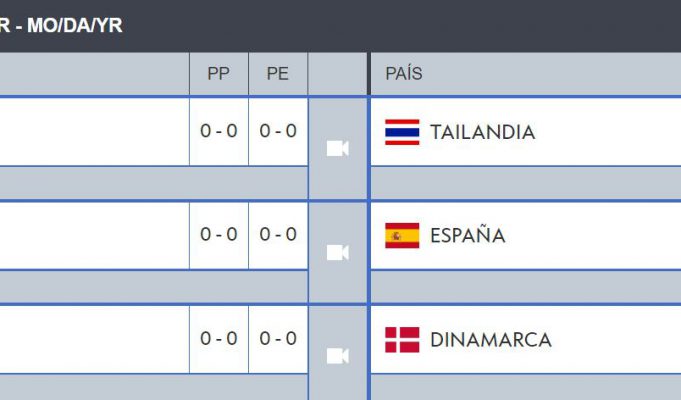Click the Spain flag icon

(402, 235)
